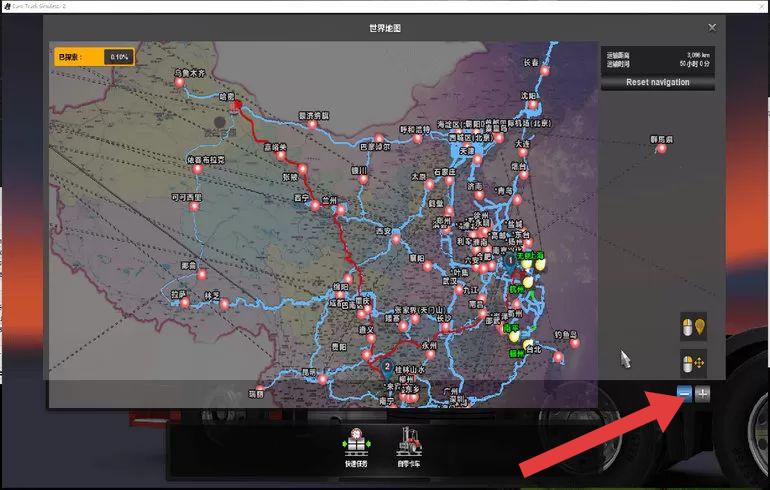Click the Euro Truck Simulator 2 title bar
This screenshot has height=490, width=770.
click(385, 6)
